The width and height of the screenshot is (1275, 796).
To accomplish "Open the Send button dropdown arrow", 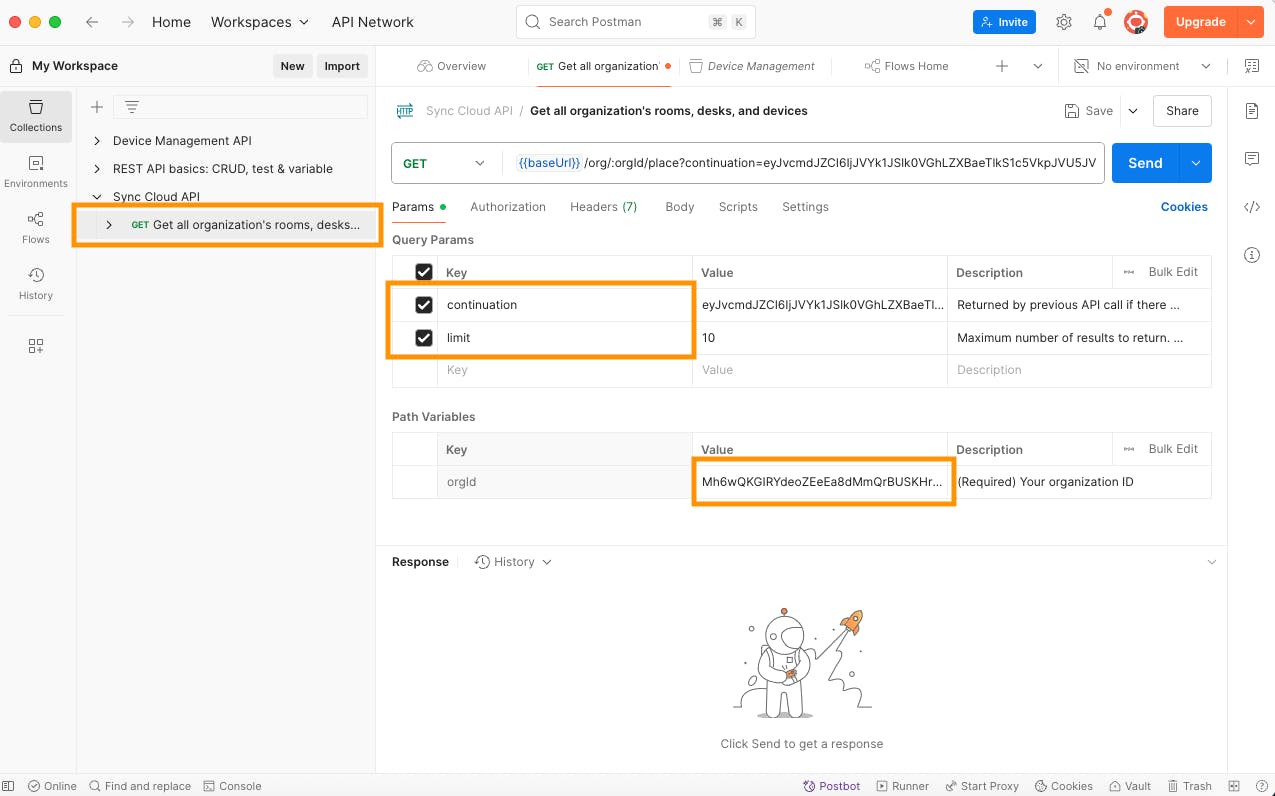I will [1196, 163].
